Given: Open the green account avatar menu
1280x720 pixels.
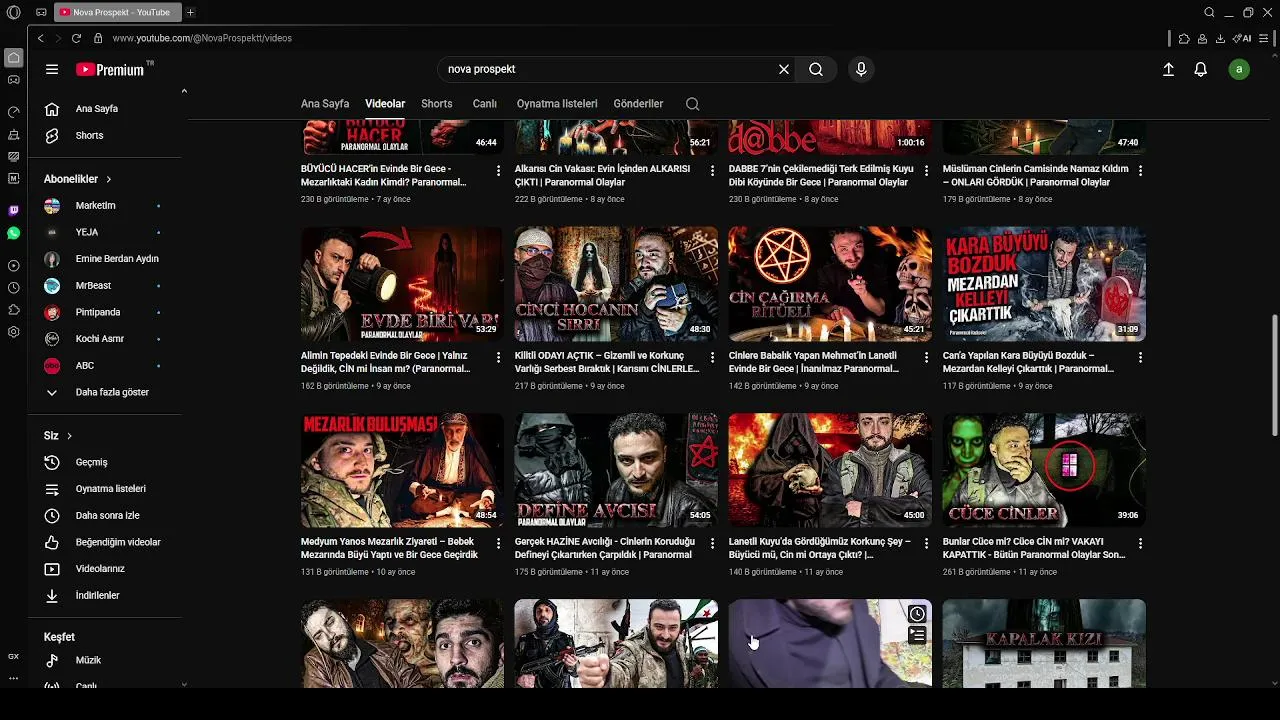Looking at the screenshot, I should click(x=1239, y=69).
